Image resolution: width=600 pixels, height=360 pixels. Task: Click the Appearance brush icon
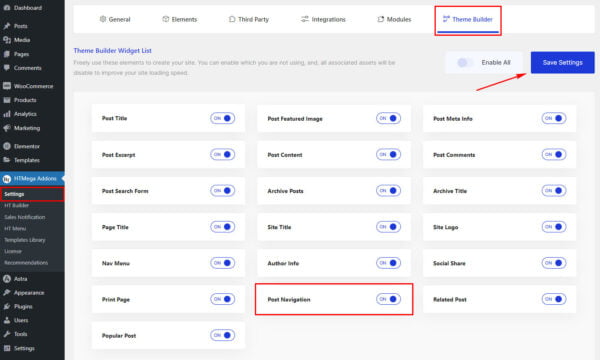pos(7,293)
